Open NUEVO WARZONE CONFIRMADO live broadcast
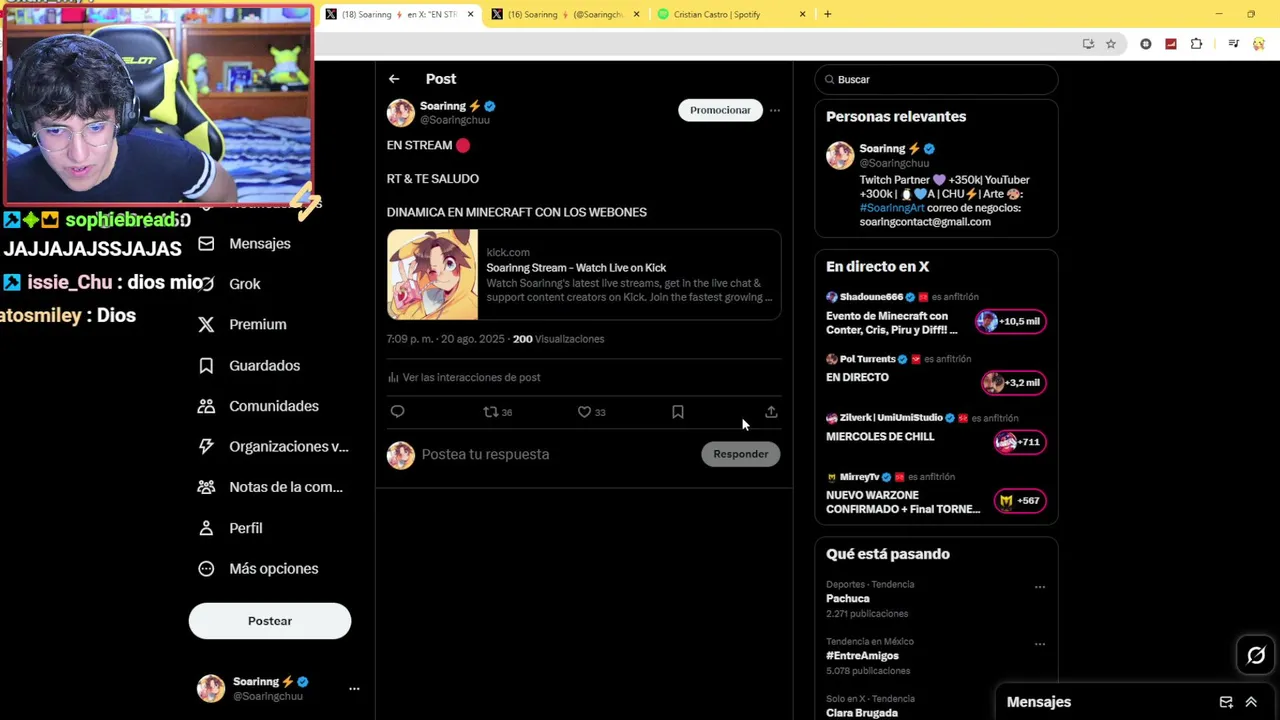This screenshot has height=720, width=1280. pyautogui.click(x=903, y=502)
